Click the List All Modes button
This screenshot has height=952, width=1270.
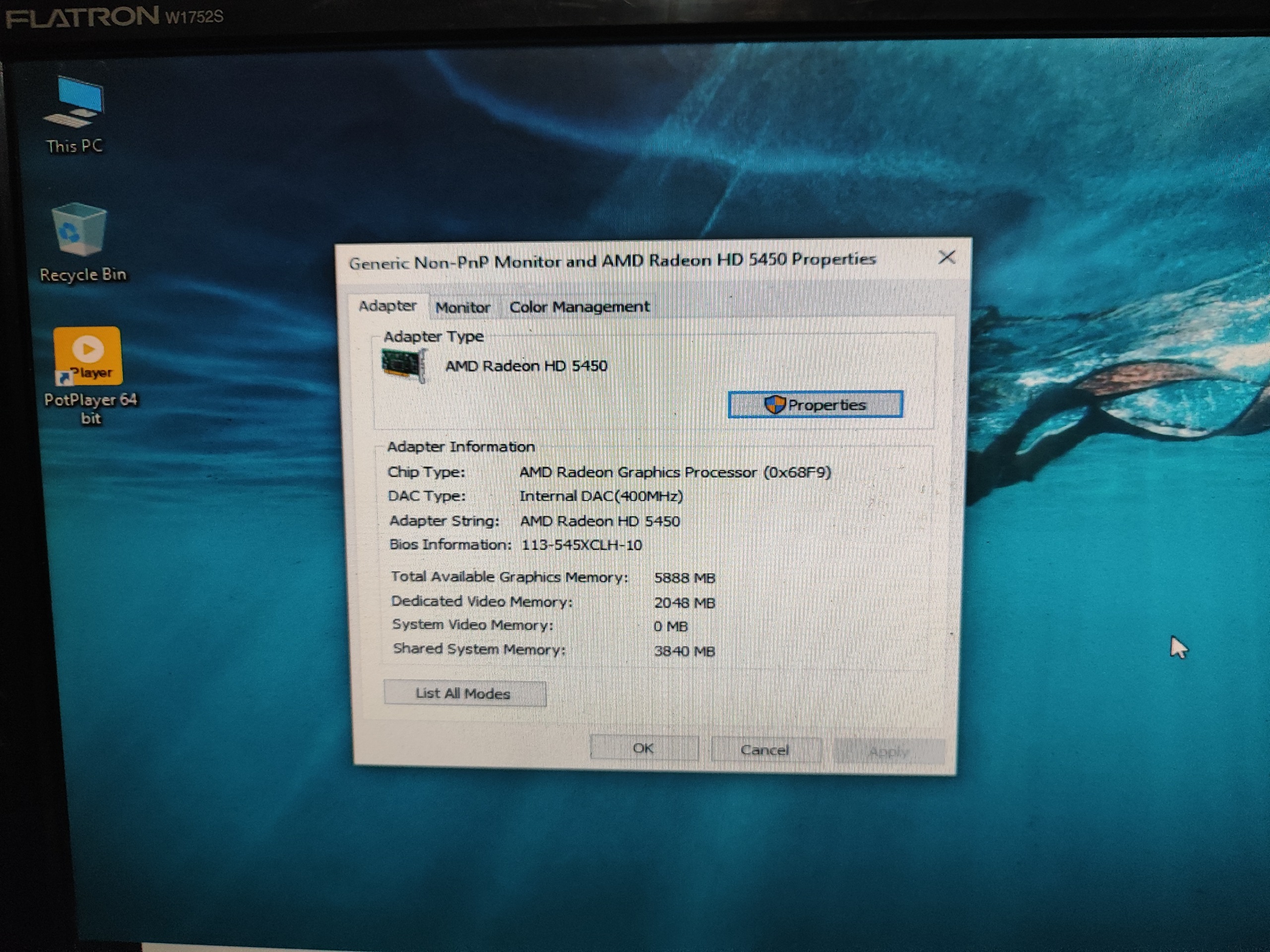point(464,693)
